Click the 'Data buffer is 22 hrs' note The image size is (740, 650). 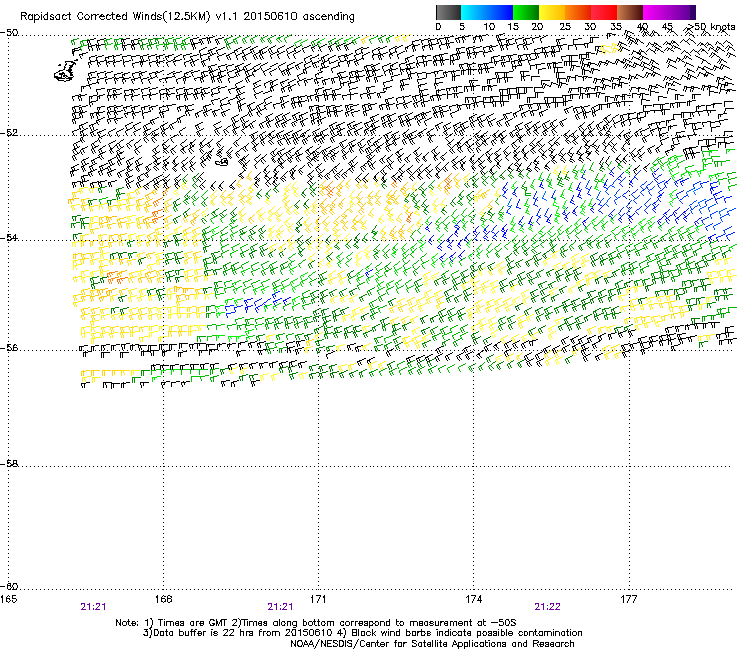[362, 633]
